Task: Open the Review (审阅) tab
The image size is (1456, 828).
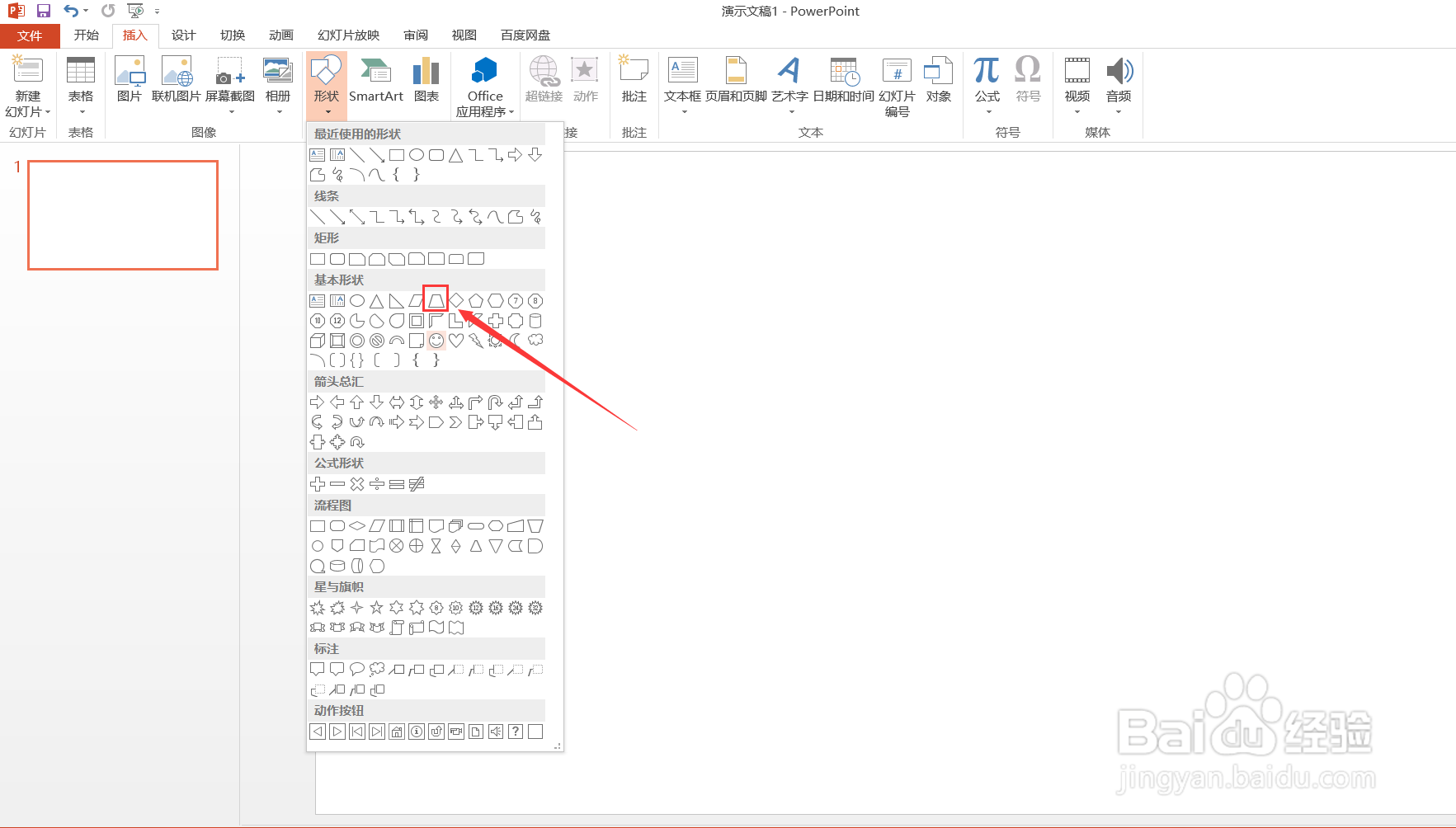Action: click(416, 35)
